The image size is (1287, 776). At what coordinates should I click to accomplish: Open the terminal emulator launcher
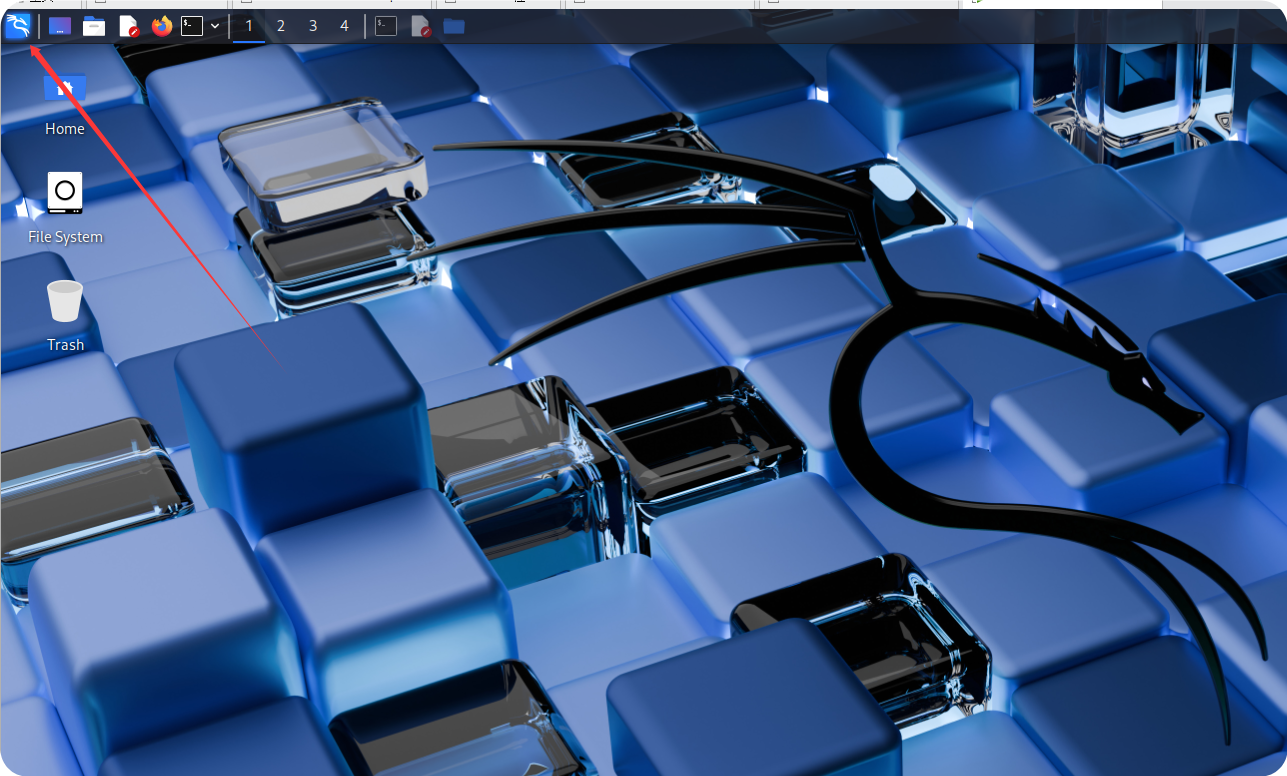point(192,26)
